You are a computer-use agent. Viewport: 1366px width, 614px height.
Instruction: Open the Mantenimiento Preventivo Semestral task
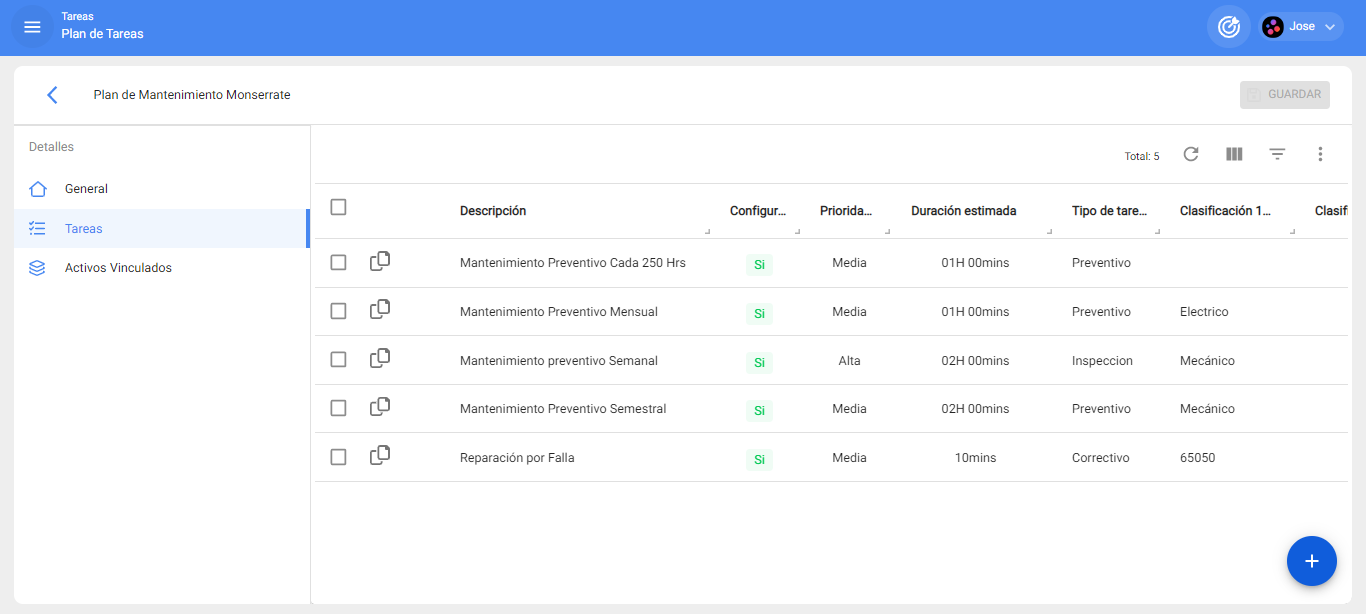[562, 409]
